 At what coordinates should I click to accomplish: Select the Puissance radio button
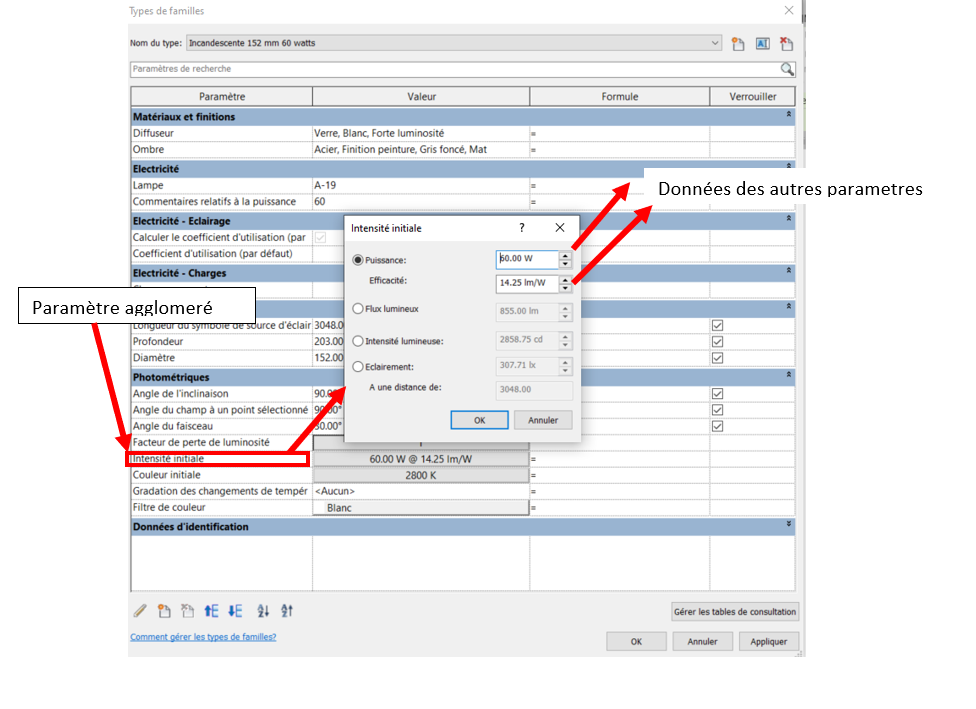(358, 260)
